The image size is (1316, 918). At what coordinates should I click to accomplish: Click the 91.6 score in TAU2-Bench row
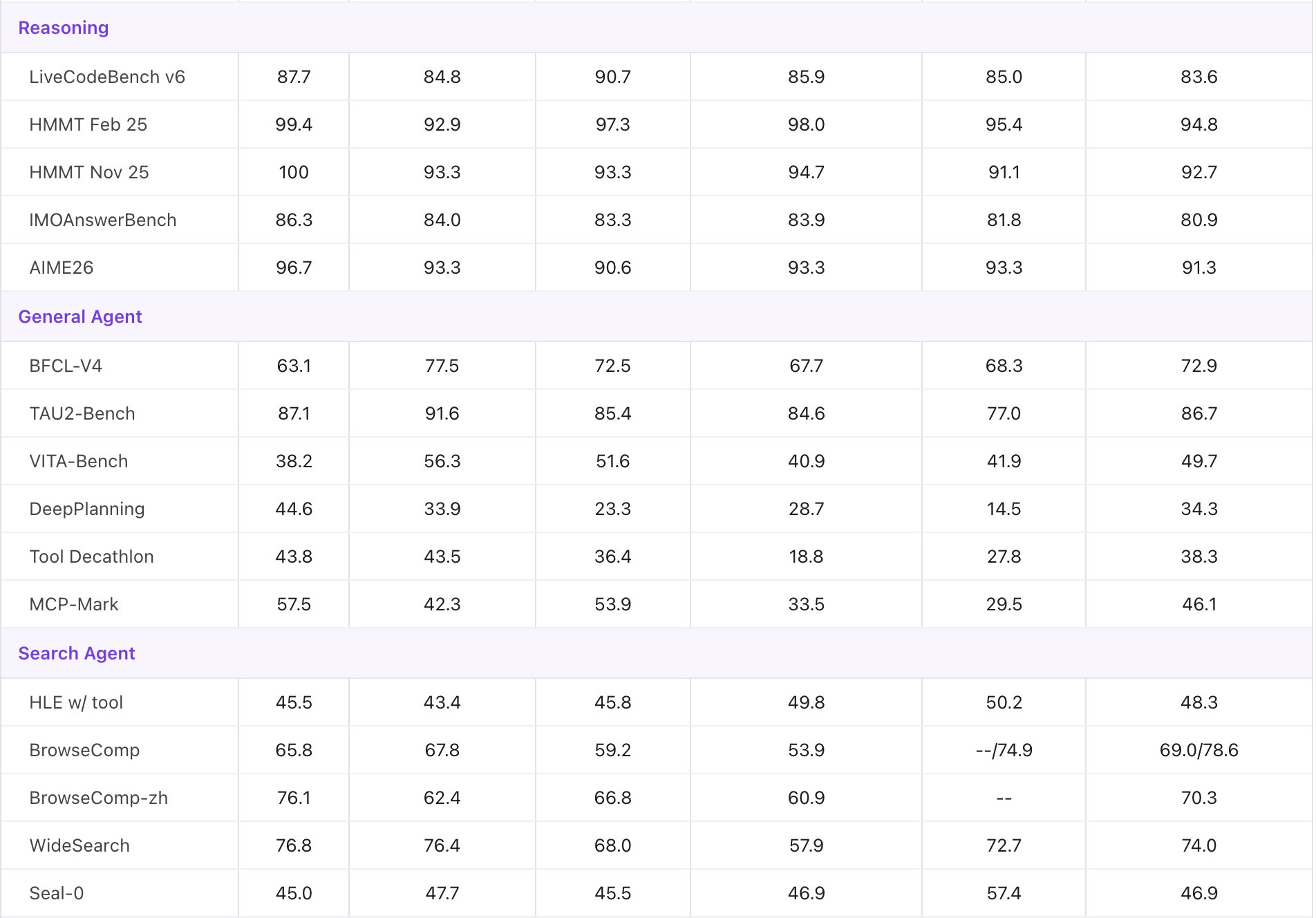tap(442, 413)
